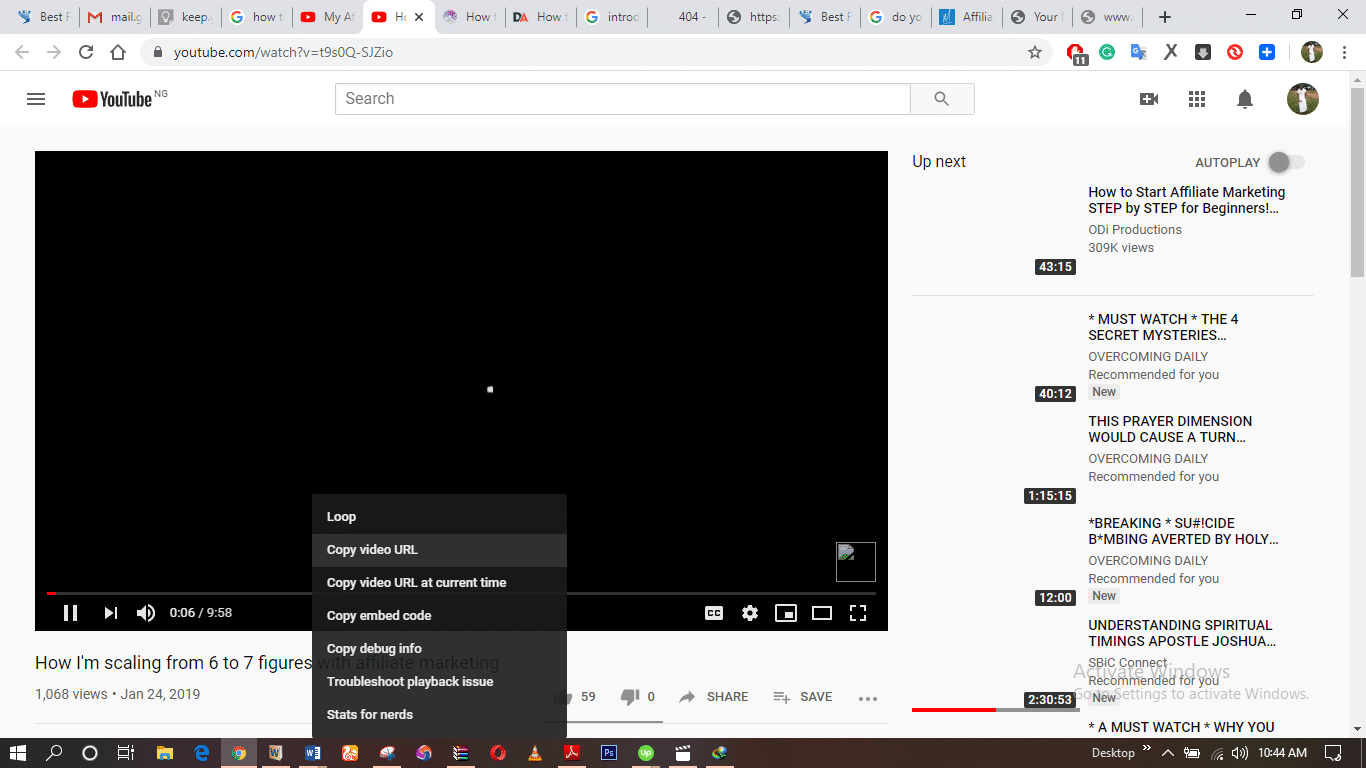
Task: Toggle the Autoplay switch
Action: (1286, 162)
